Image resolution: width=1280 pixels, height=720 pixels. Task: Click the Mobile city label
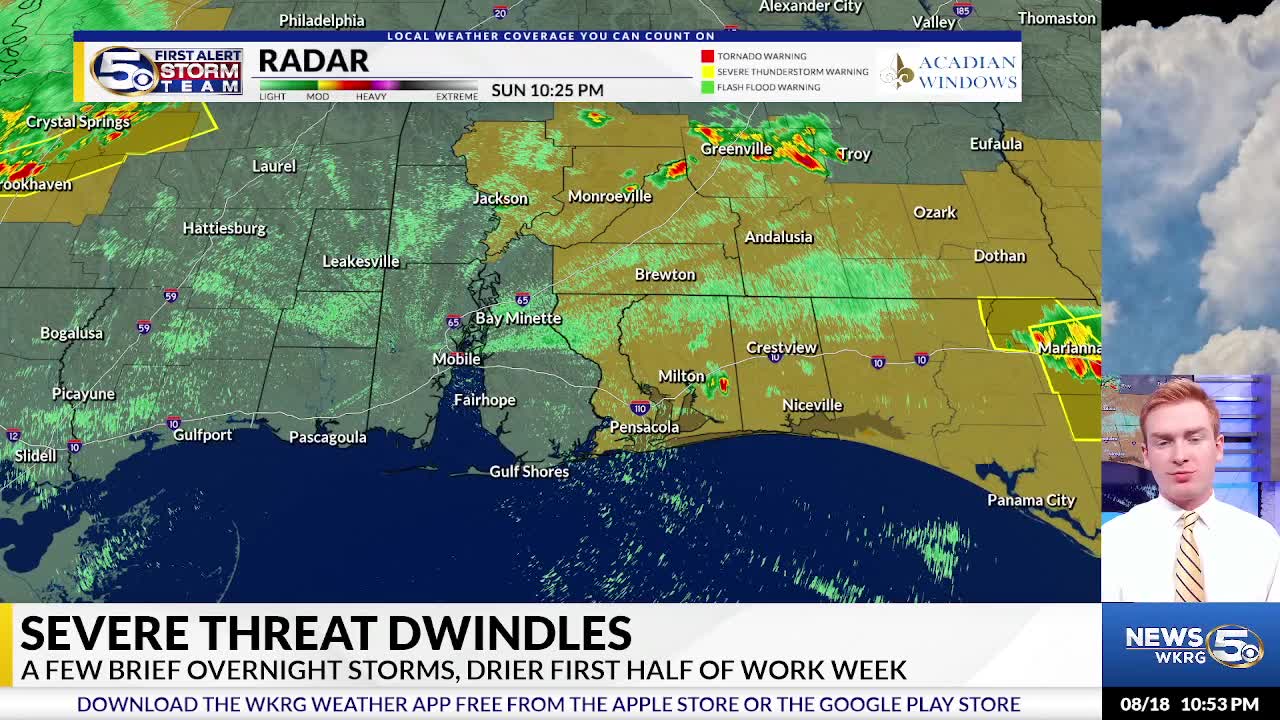point(456,359)
